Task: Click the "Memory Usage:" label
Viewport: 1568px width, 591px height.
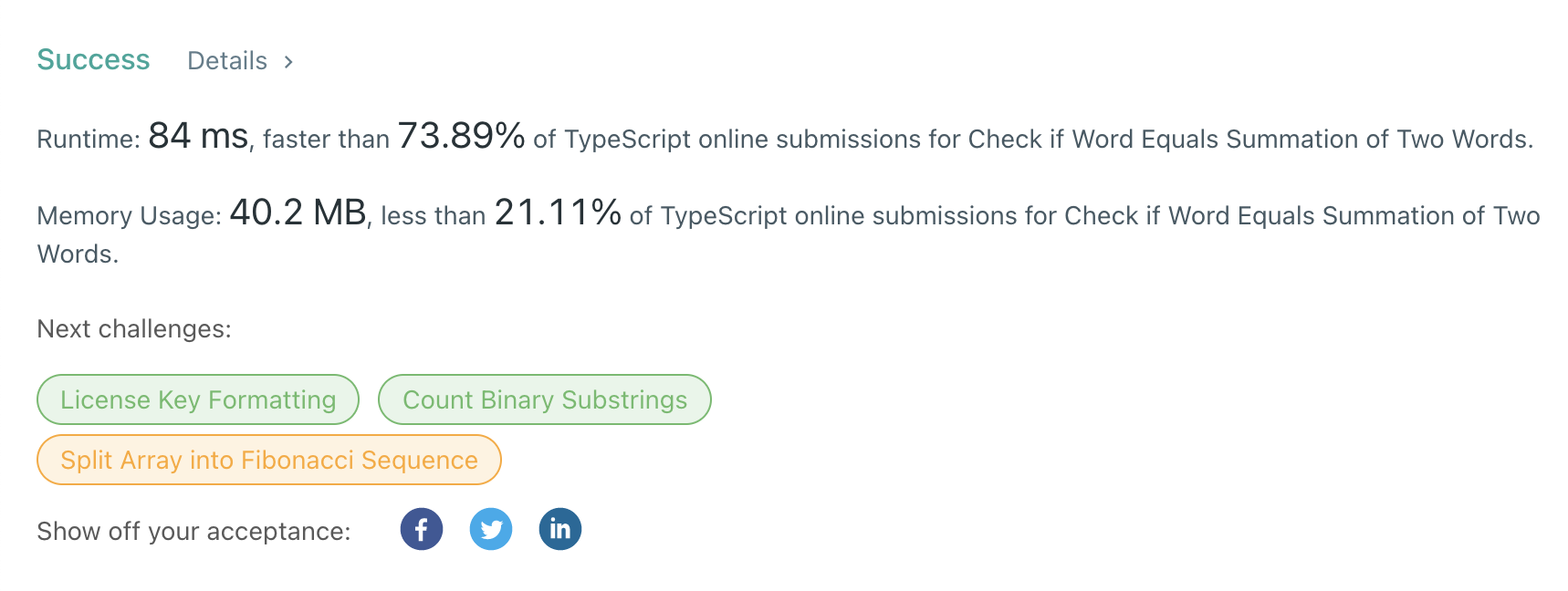Action: coord(129,216)
